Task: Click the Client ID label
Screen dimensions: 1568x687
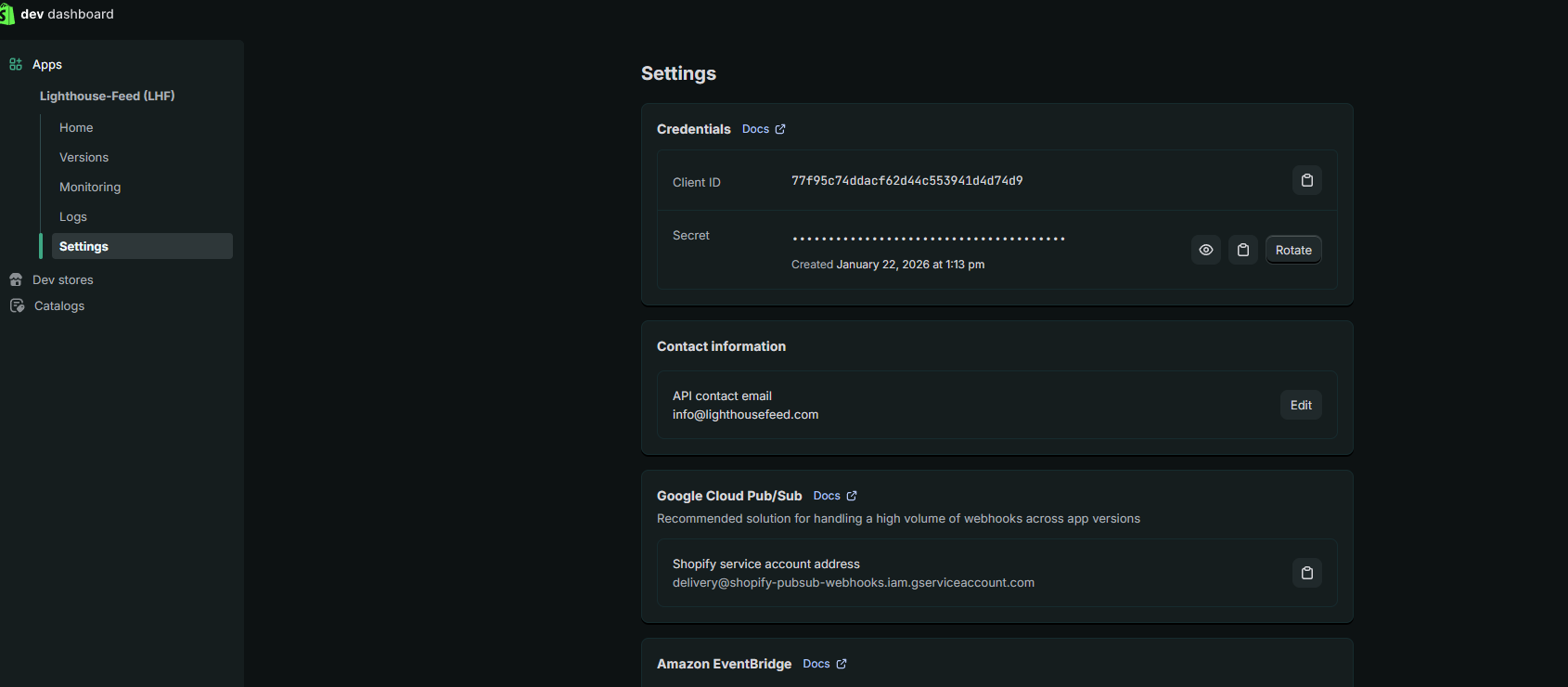Action: coord(697,182)
